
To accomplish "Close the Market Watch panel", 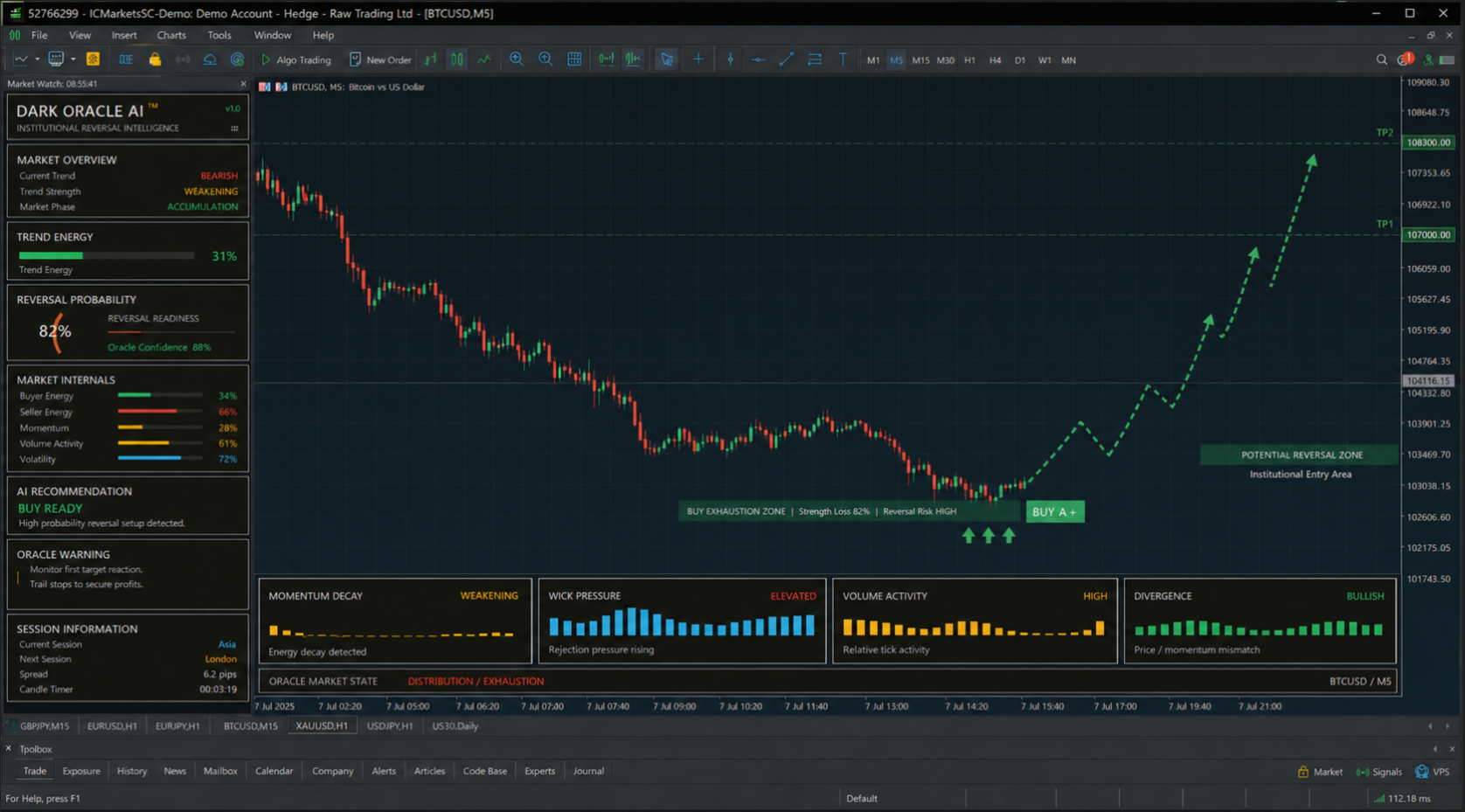I will coord(243,84).
